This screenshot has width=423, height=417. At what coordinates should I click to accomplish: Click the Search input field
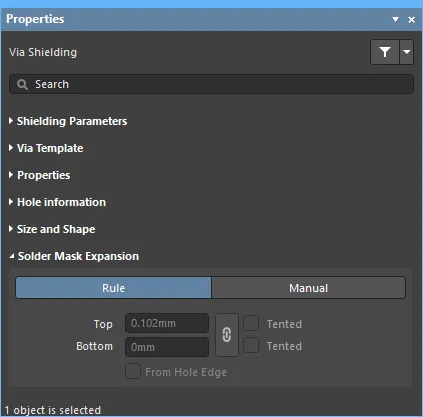click(211, 84)
